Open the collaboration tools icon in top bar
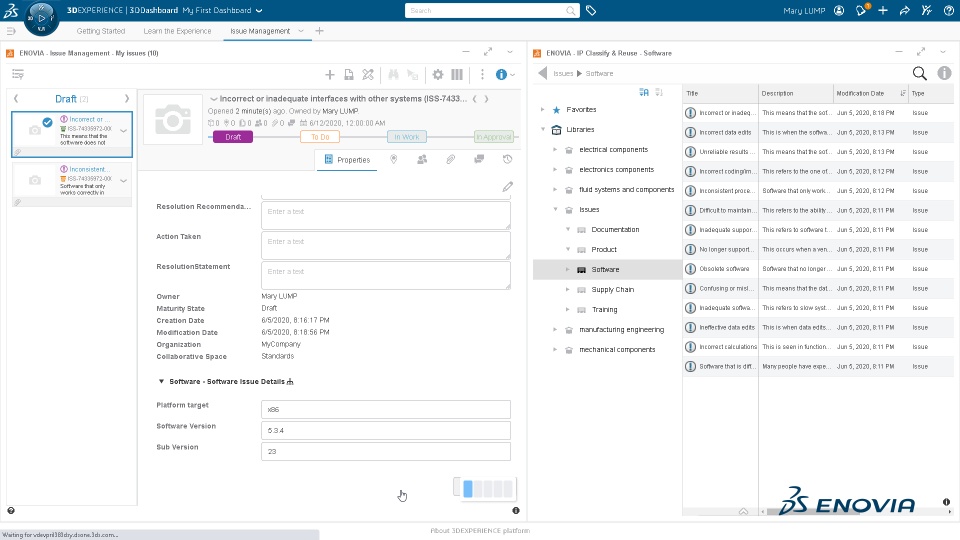 pos(926,10)
